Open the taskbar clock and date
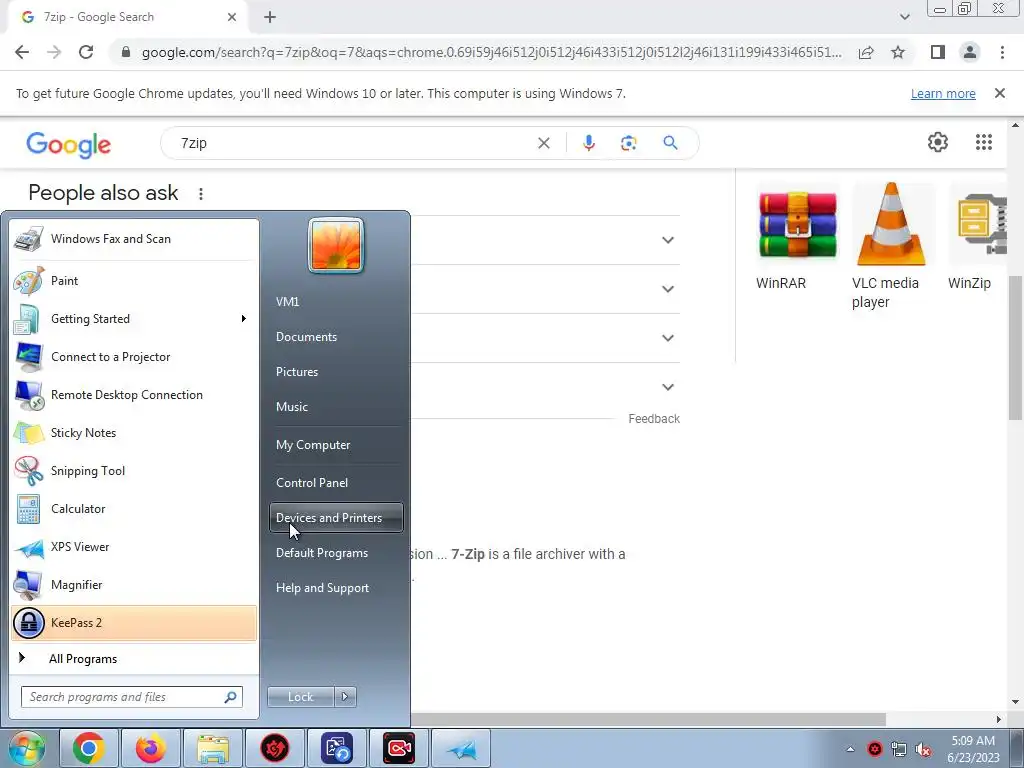Screen dimensions: 1024x768 [x=973, y=749]
